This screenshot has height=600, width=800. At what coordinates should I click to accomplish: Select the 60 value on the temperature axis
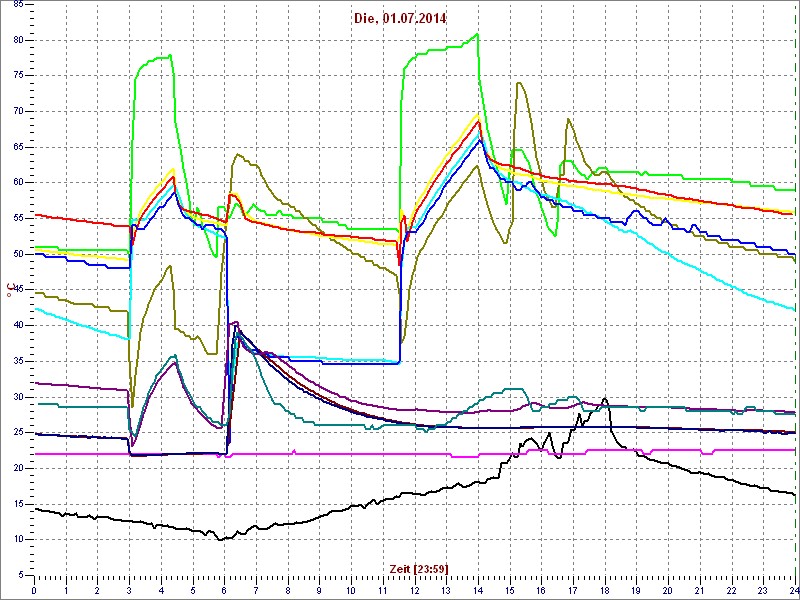[17, 183]
